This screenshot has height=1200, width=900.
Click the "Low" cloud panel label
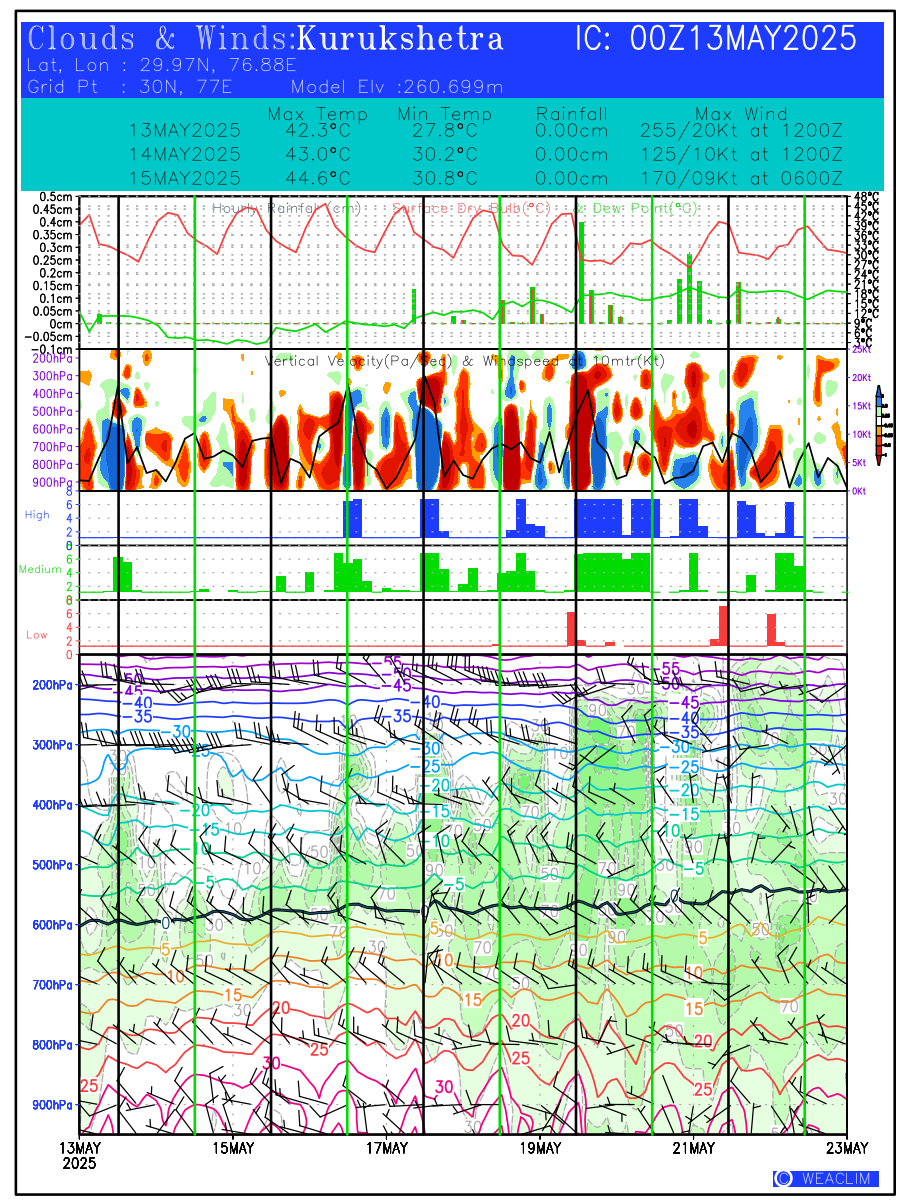pyautogui.click(x=36, y=635)
